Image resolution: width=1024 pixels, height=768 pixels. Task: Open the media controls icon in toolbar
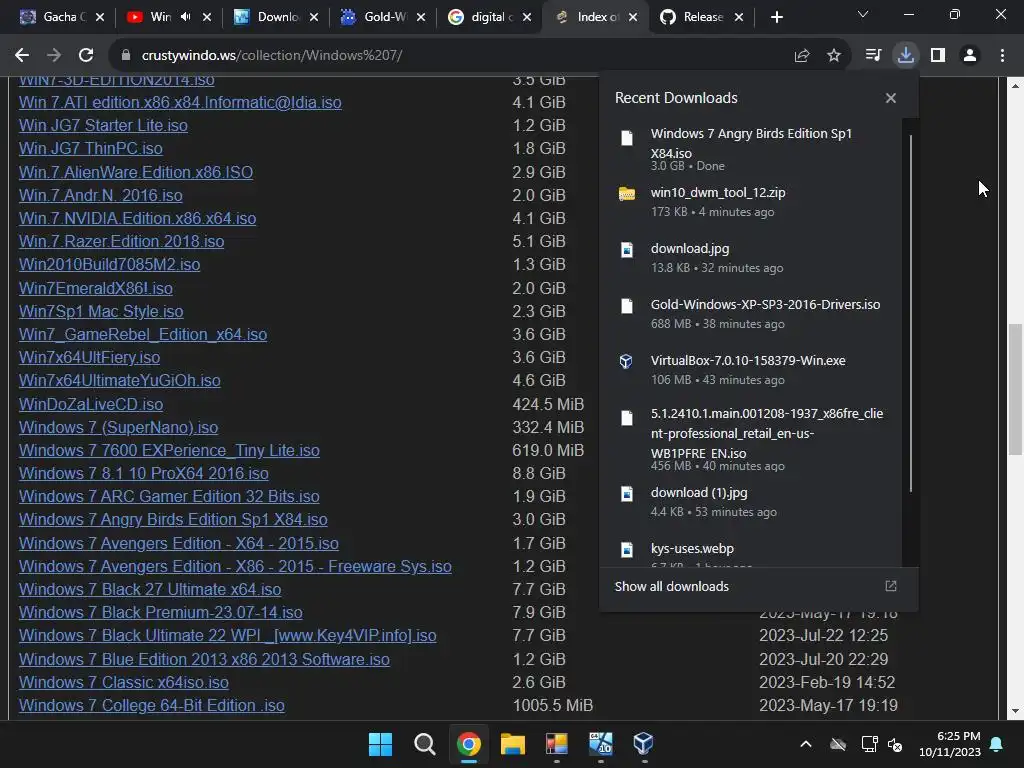pyautogui.click(x=873, y=56)
